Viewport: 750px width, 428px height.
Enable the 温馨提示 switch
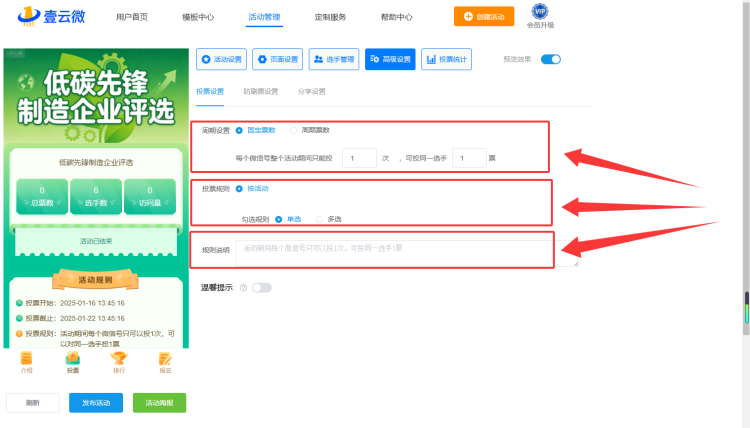(262, 288)
